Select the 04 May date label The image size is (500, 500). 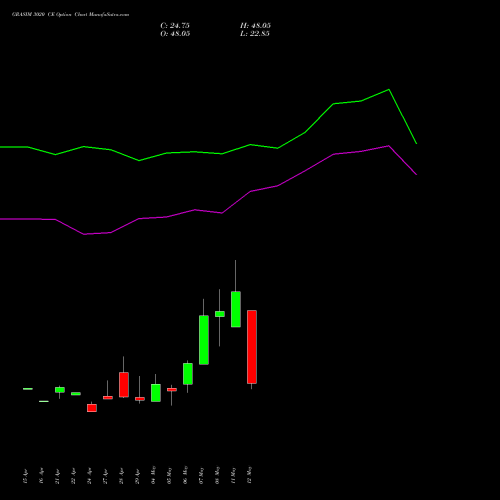click(153, 475)
